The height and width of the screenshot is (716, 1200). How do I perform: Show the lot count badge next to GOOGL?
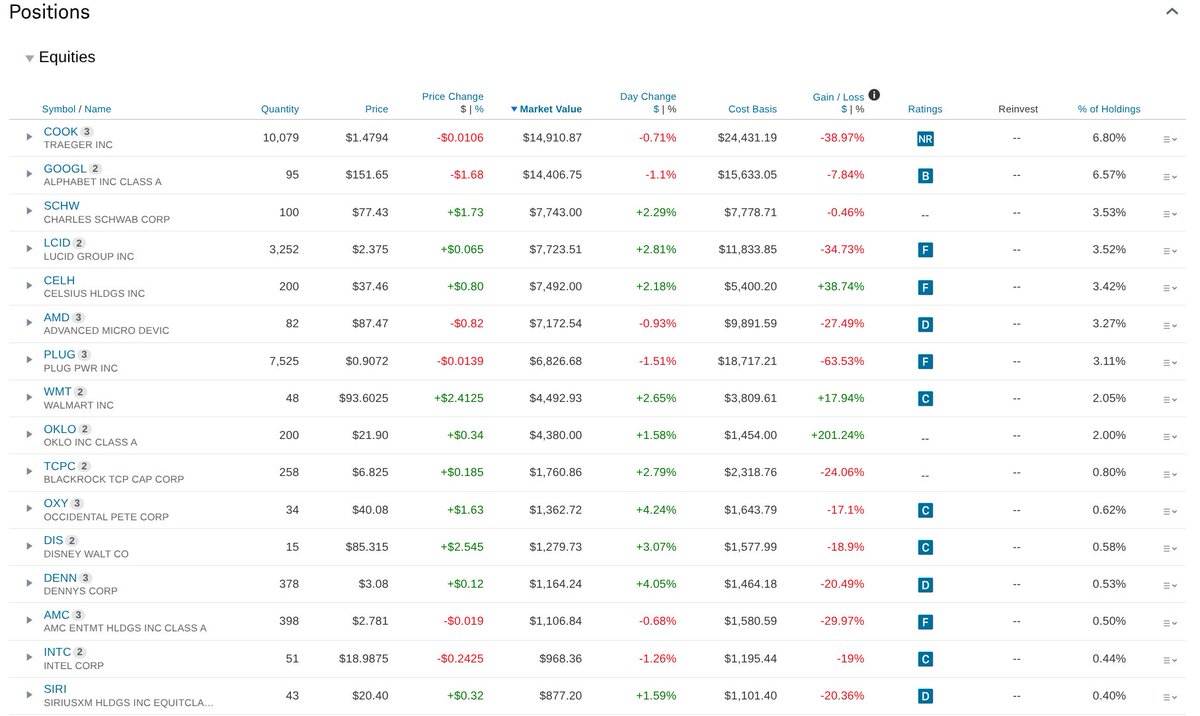(x=96, y=169)
